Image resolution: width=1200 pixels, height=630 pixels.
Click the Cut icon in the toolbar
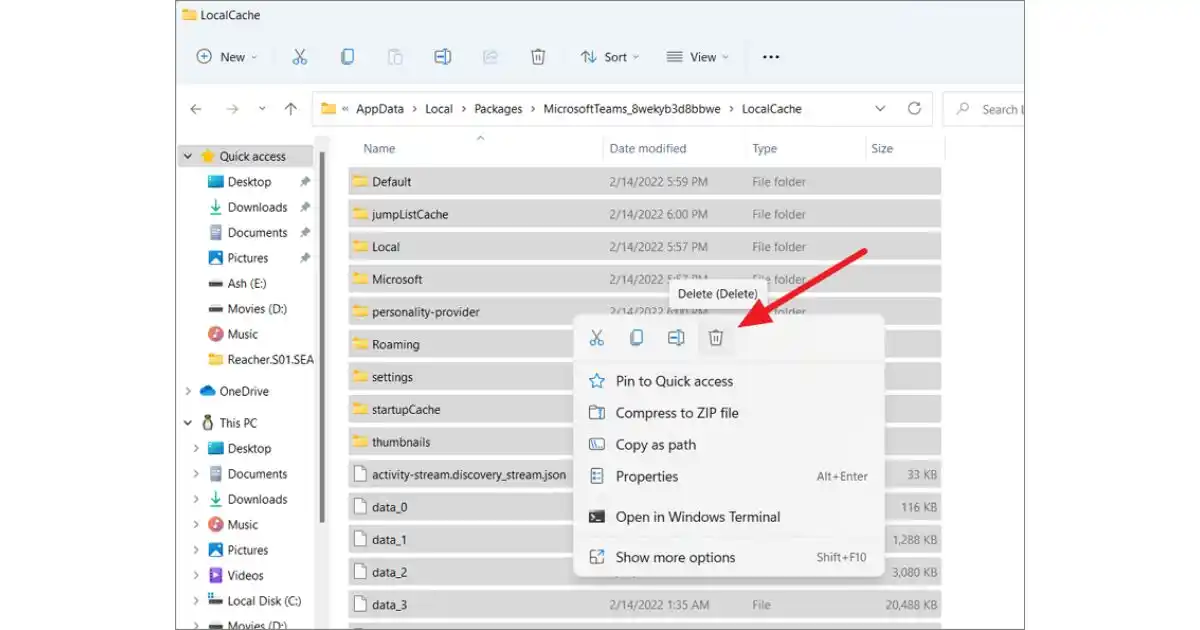tap(299, 57)
